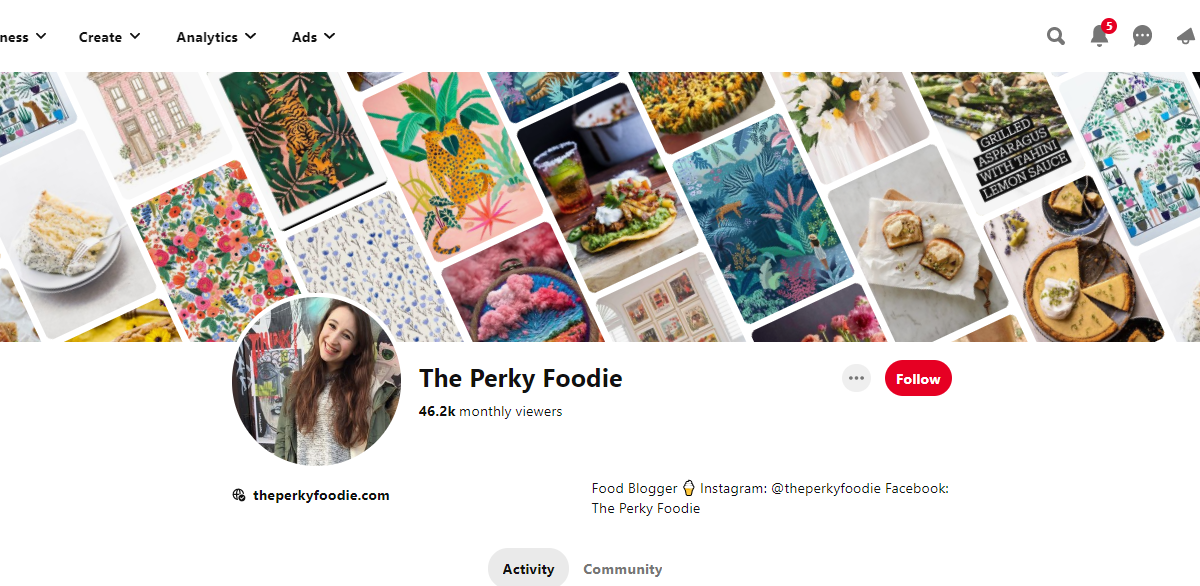Image resolution: width=1200 pixels, height=586 pixels.
Task: Follow The Perky Foodie profile
Action: point(918,379)
